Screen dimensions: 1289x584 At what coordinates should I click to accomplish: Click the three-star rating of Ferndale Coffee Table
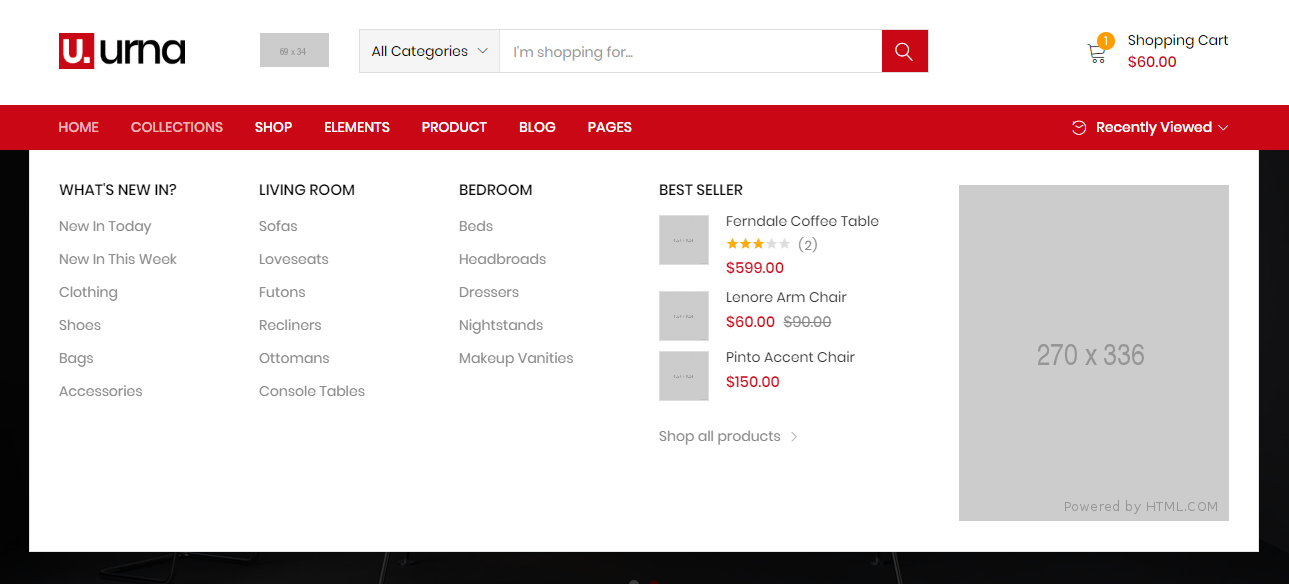[x=758, y=244]
